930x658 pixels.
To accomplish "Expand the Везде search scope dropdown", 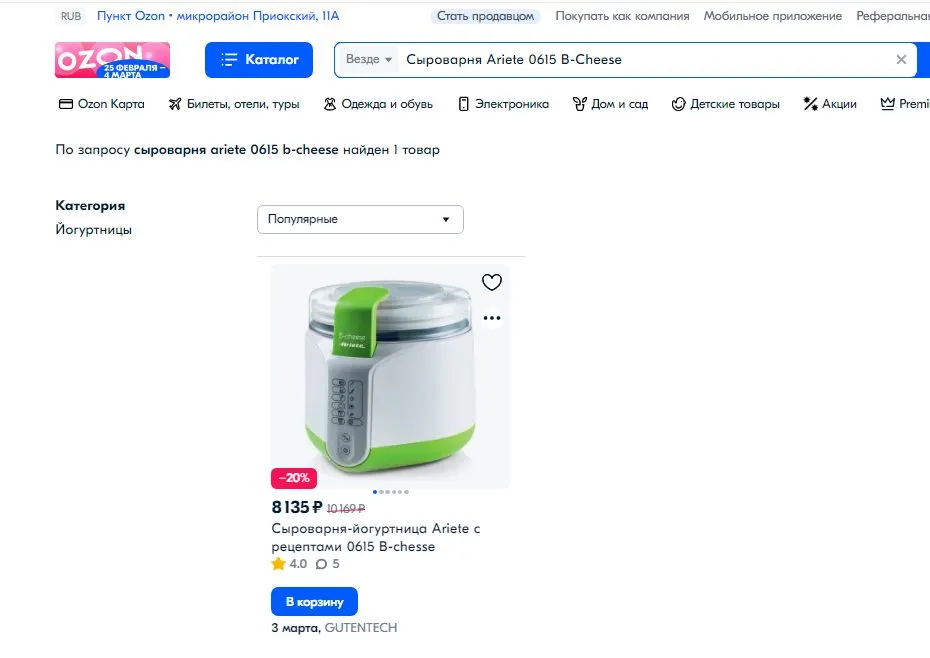I will click(x=369, y=60).
